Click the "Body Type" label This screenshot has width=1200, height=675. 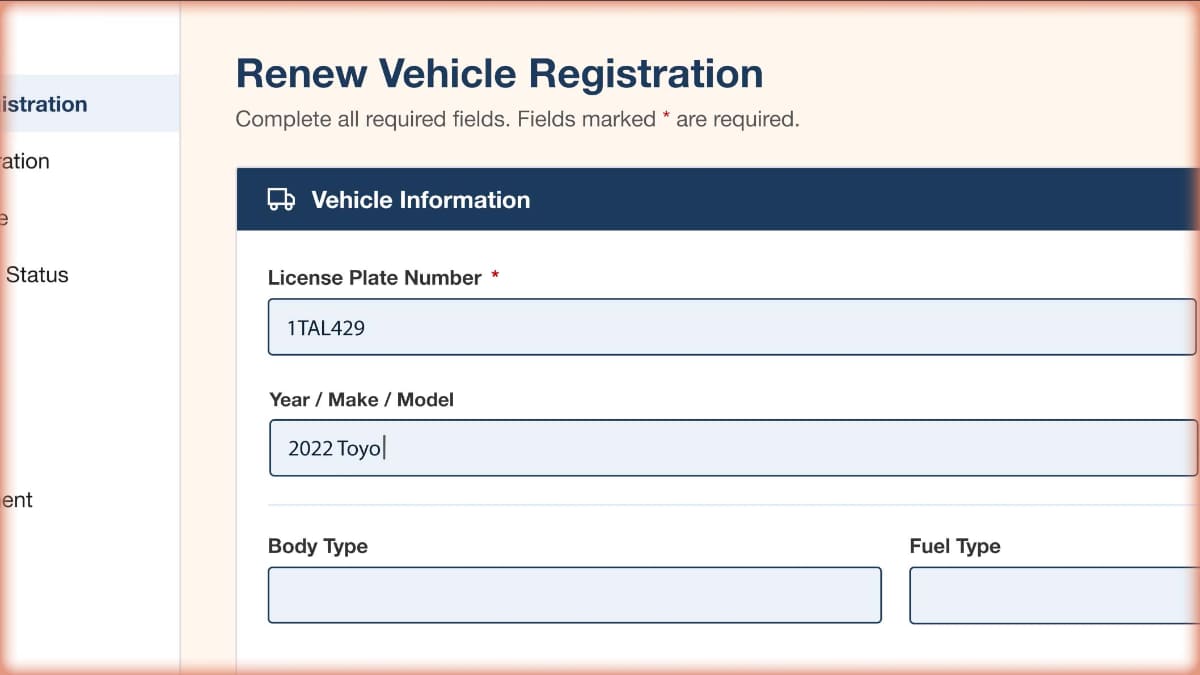(317, 546)
